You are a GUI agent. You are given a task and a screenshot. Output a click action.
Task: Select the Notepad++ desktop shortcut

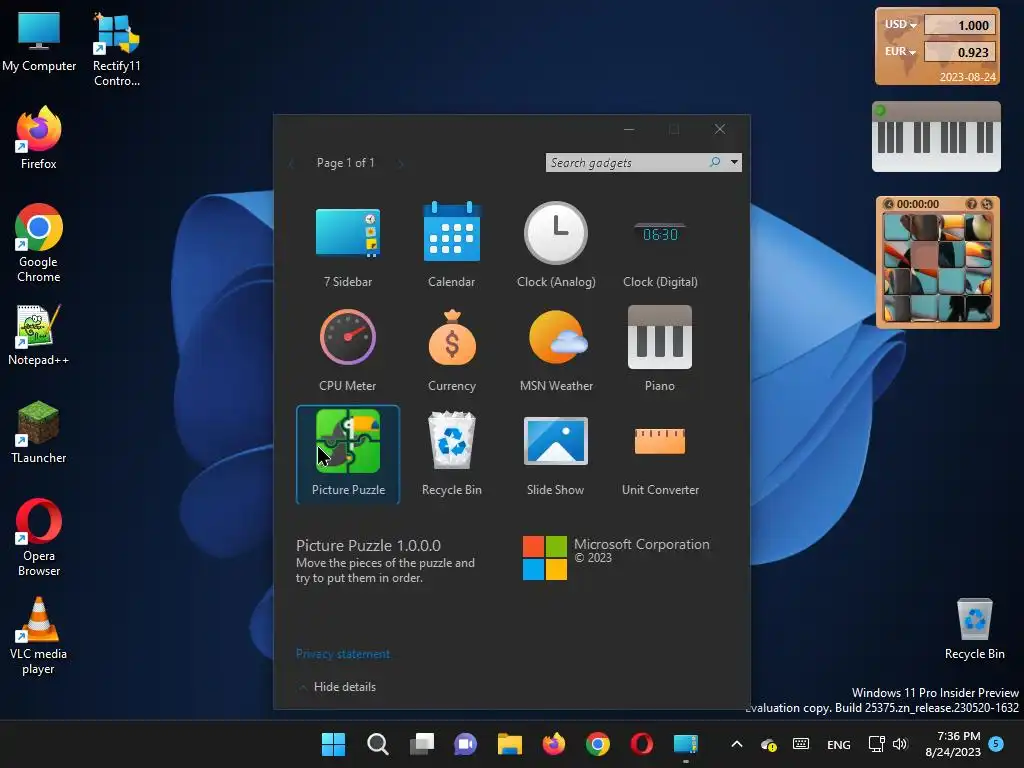39,335
